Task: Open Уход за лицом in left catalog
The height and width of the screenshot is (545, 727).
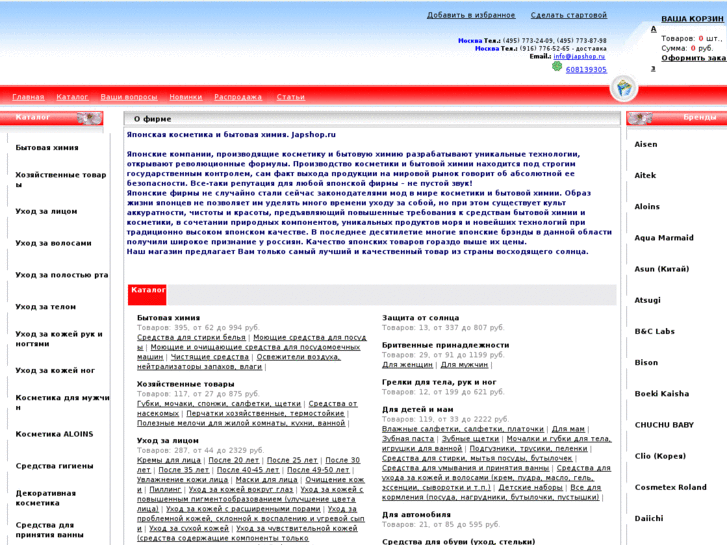Action: coord(46,211)
